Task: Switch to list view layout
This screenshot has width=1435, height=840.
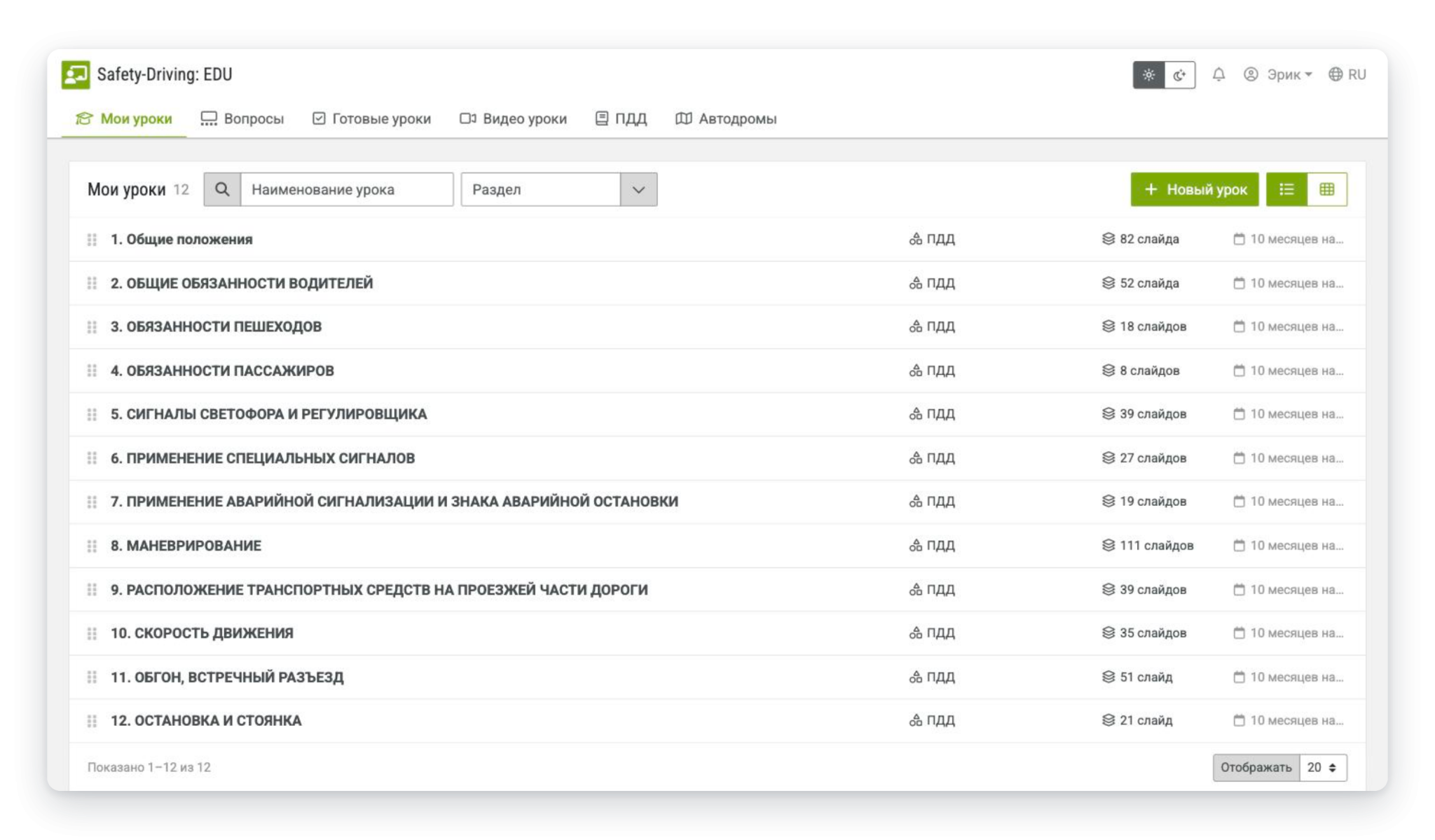Action: point(1286,189)
